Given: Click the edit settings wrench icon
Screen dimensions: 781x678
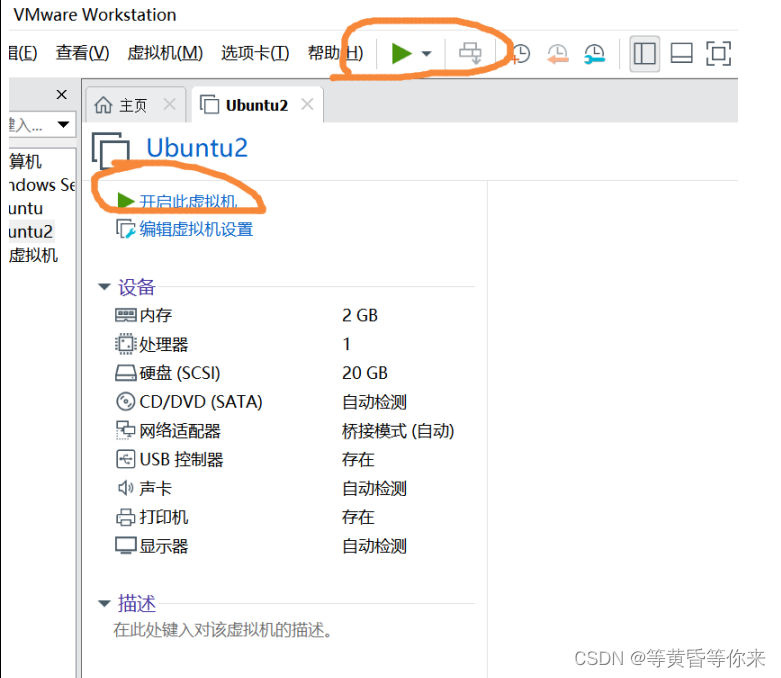Looking at the screenshot, I should click(x=126, y=229).
